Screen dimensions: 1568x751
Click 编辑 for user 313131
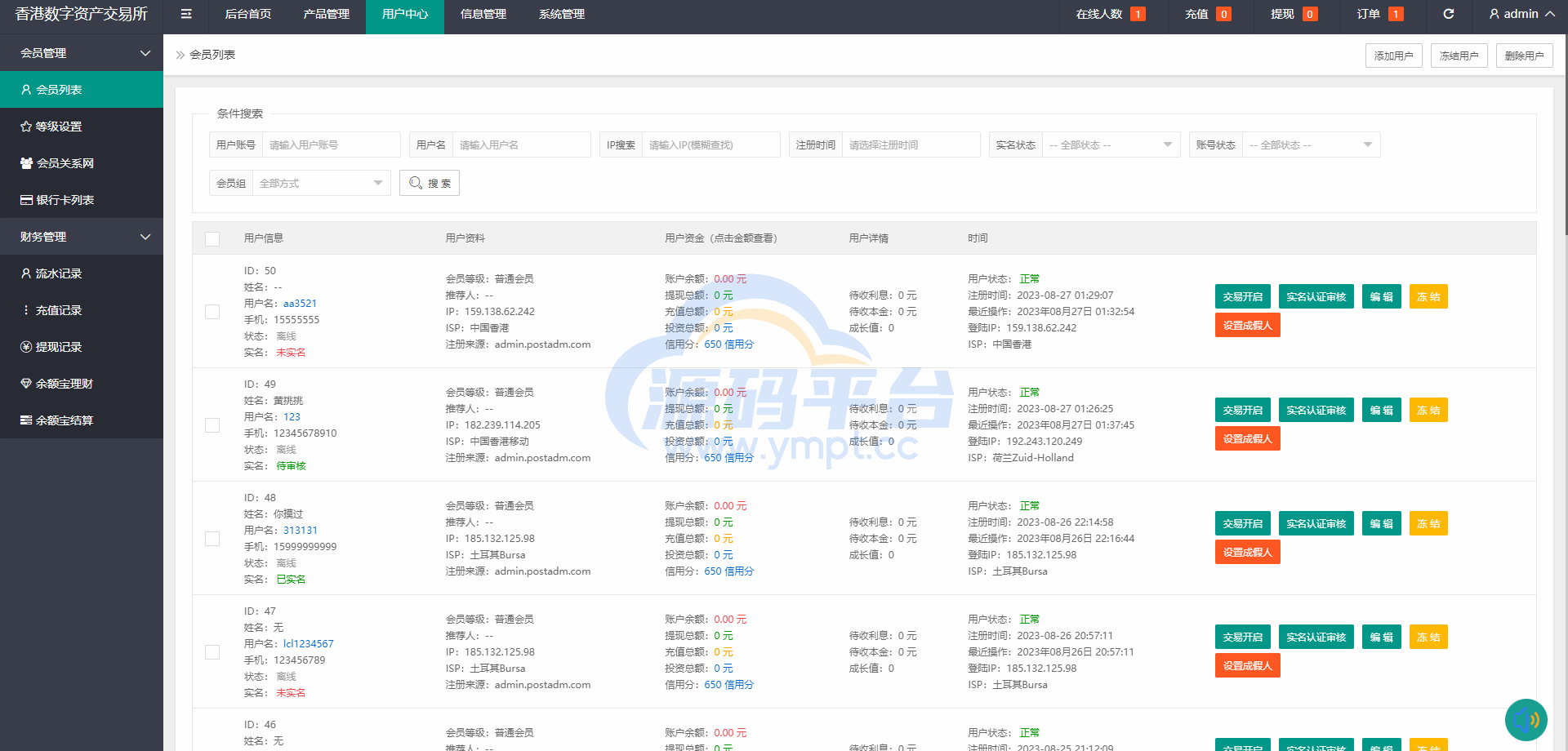[1382, 523]
